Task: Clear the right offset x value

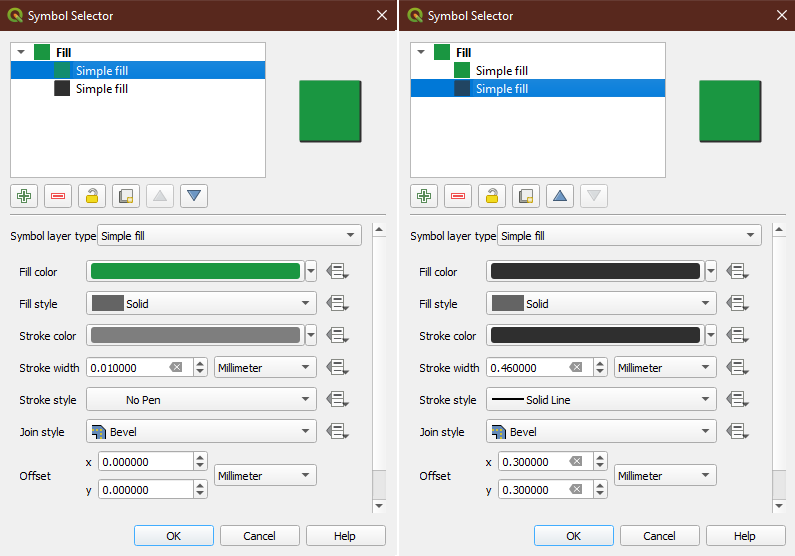Action: [576, 461]
